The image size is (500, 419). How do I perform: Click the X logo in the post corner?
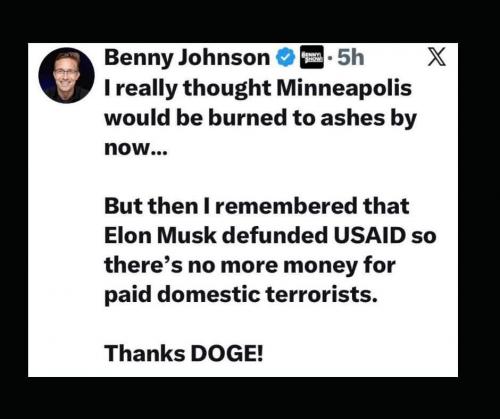[x=437, y=57]
